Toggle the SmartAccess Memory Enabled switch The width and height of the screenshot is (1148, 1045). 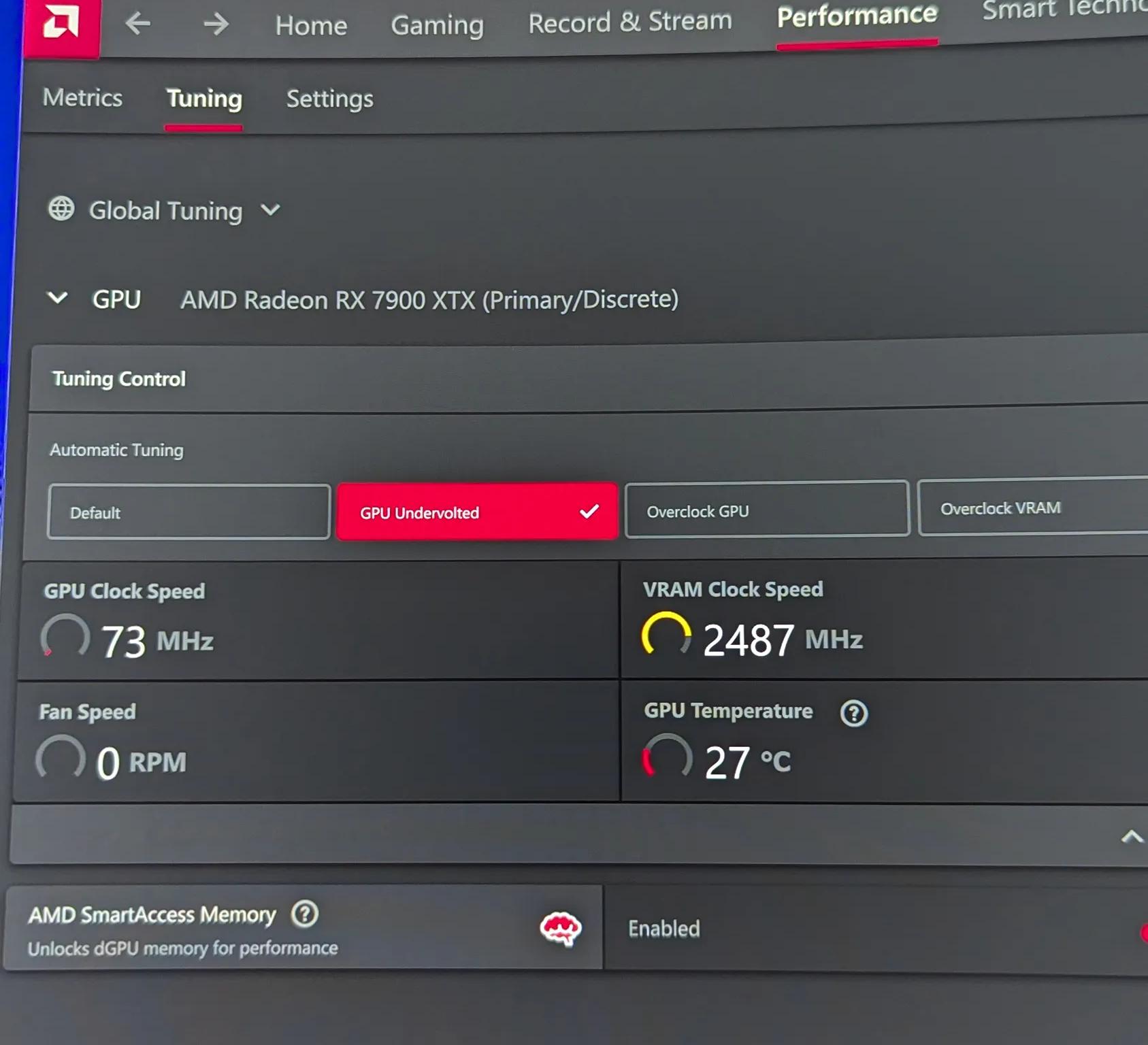click(1144, 931)
